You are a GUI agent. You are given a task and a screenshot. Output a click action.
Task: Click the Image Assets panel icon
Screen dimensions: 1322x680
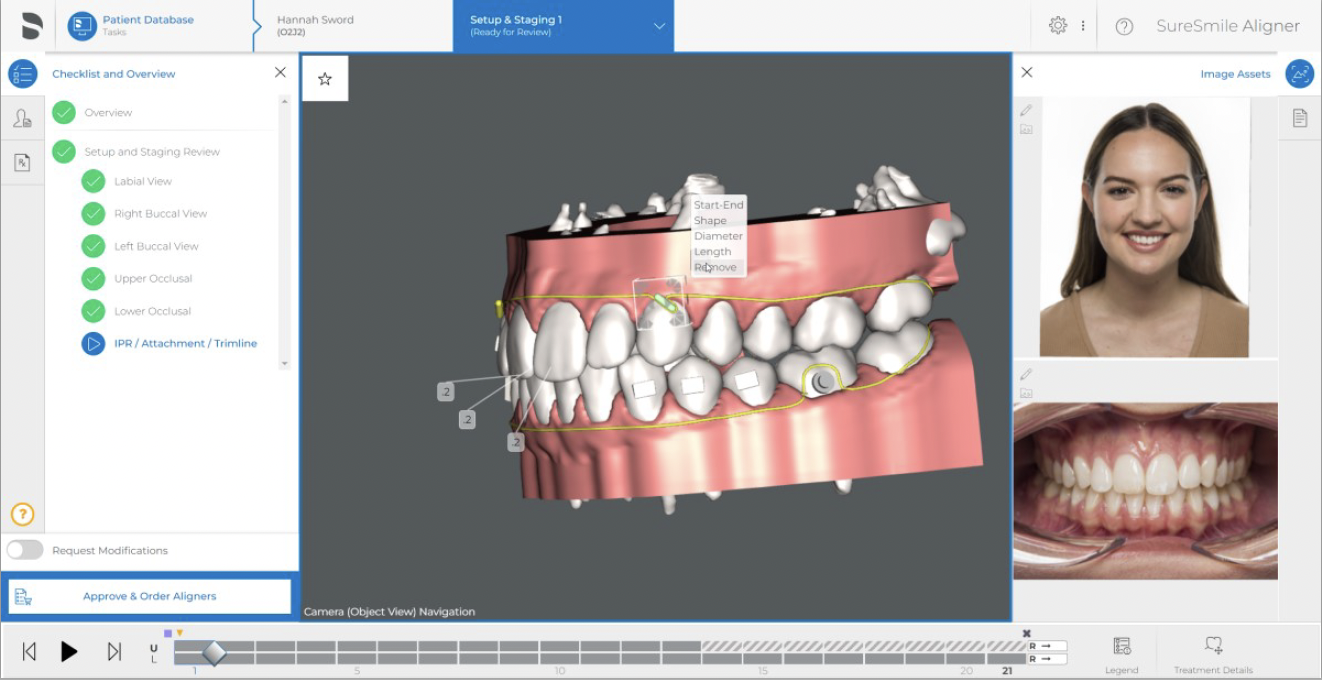(1299, 74)
